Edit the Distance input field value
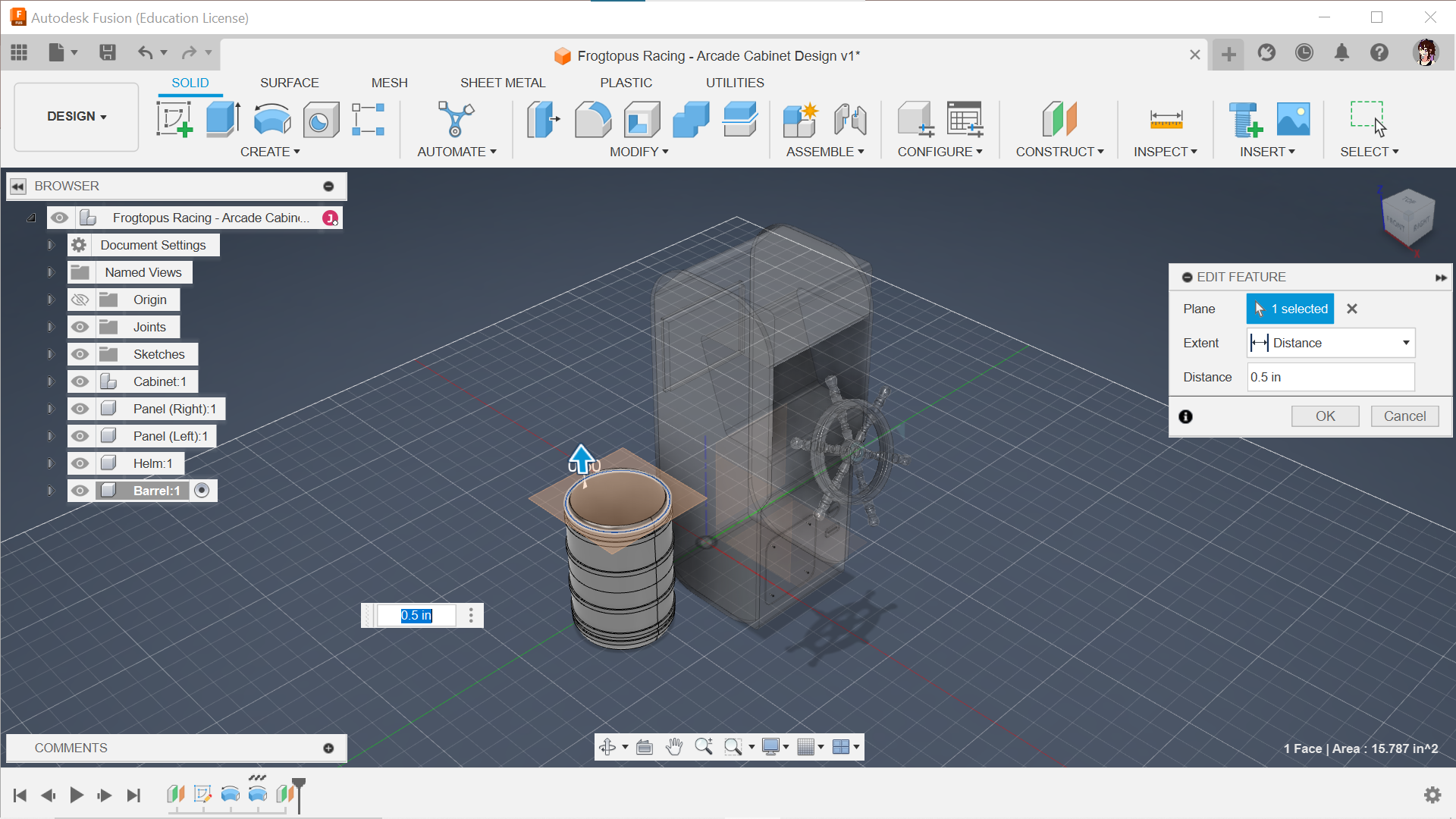The image size is (1456, 819). [x=1331, y=377]
